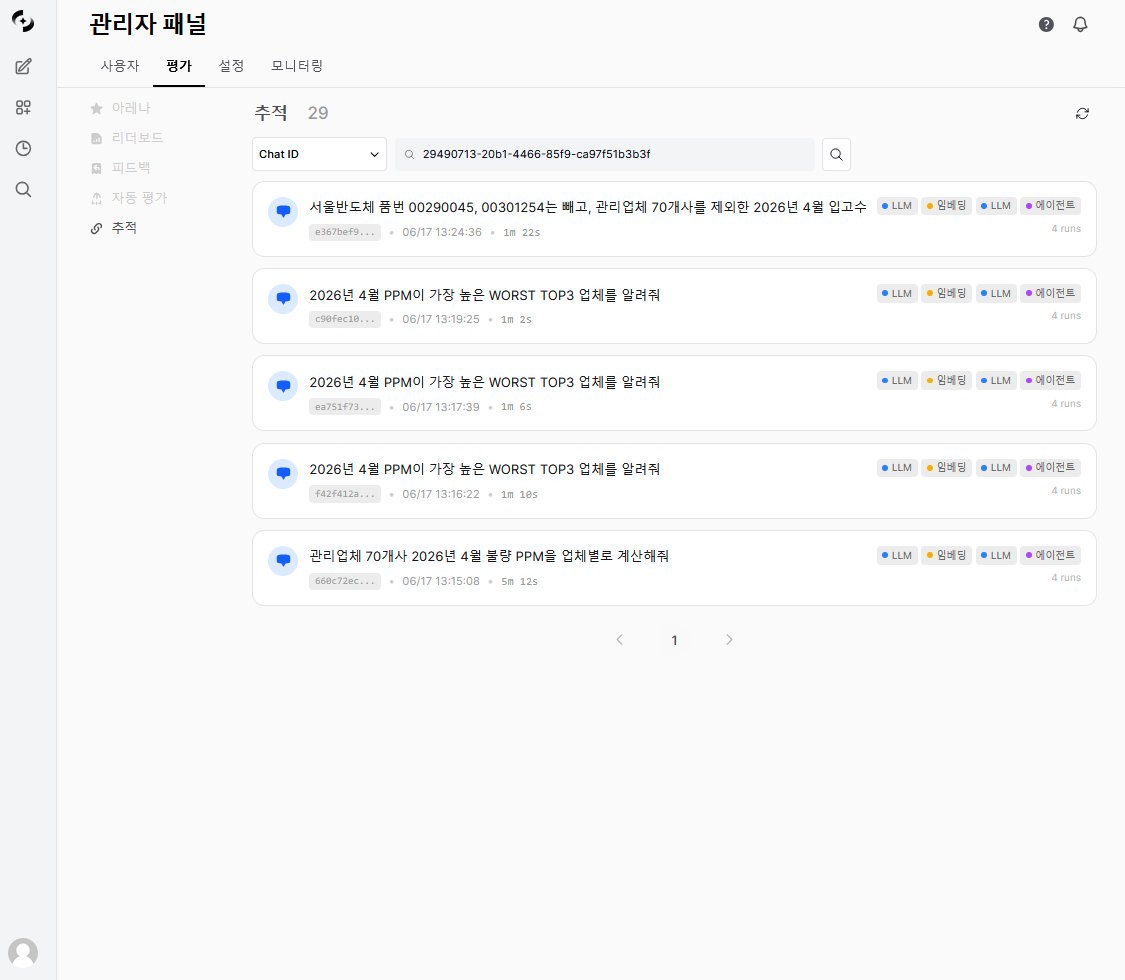This screenshot has width=1125, height=980.
Task: Click 임베딩 tag on trace c90fec10
Action: (x=946, y=293)
